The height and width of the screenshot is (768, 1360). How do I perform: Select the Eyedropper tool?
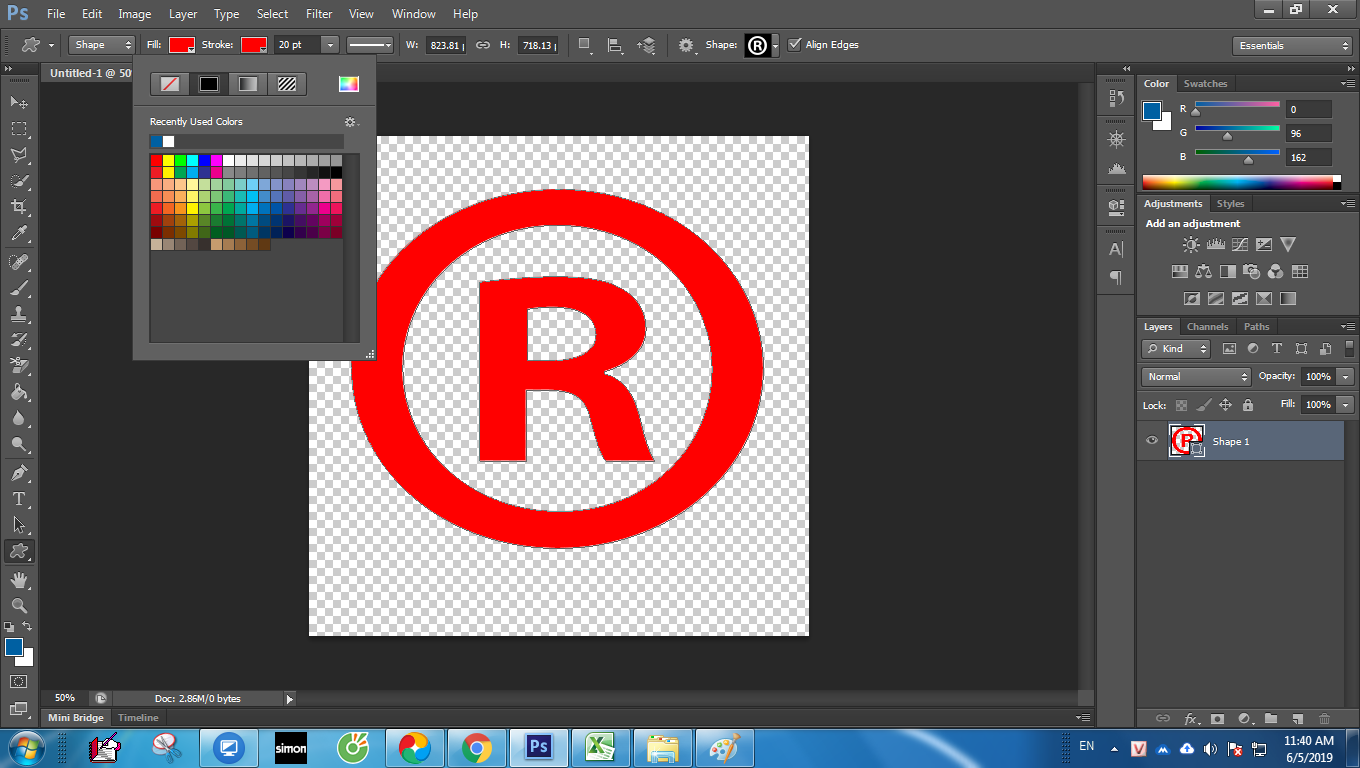pos(19,234)
